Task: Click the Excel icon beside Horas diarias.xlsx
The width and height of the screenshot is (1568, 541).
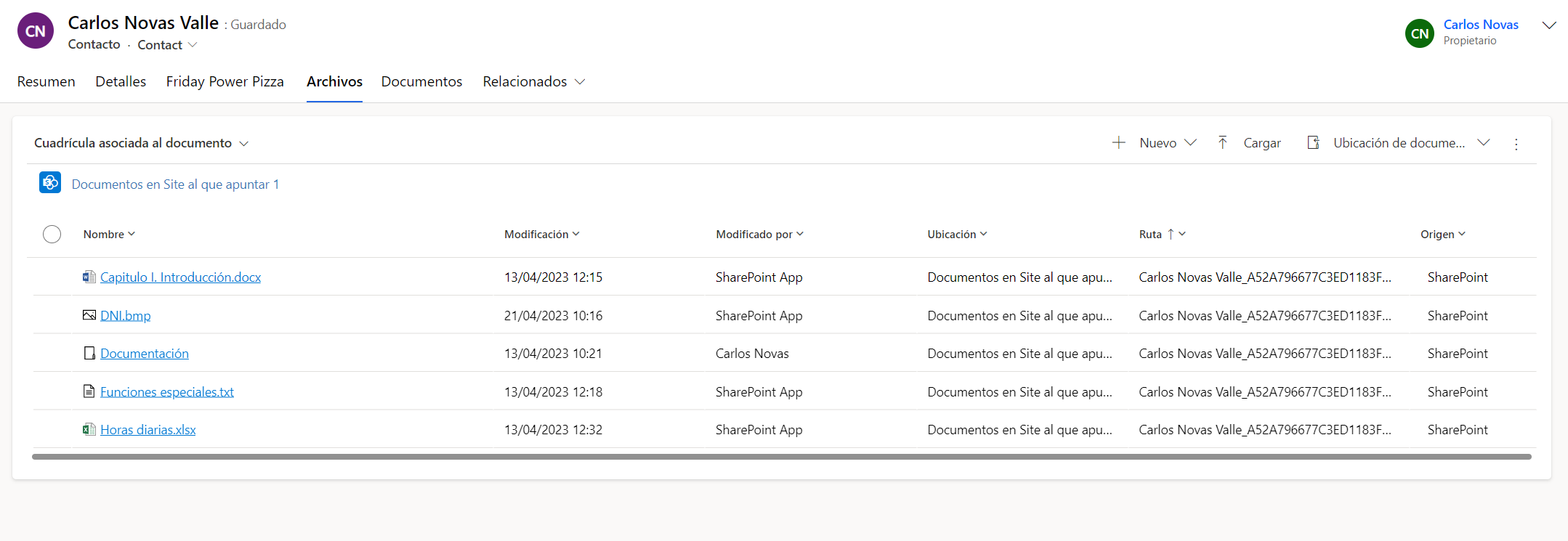Action: pos(89,429)
